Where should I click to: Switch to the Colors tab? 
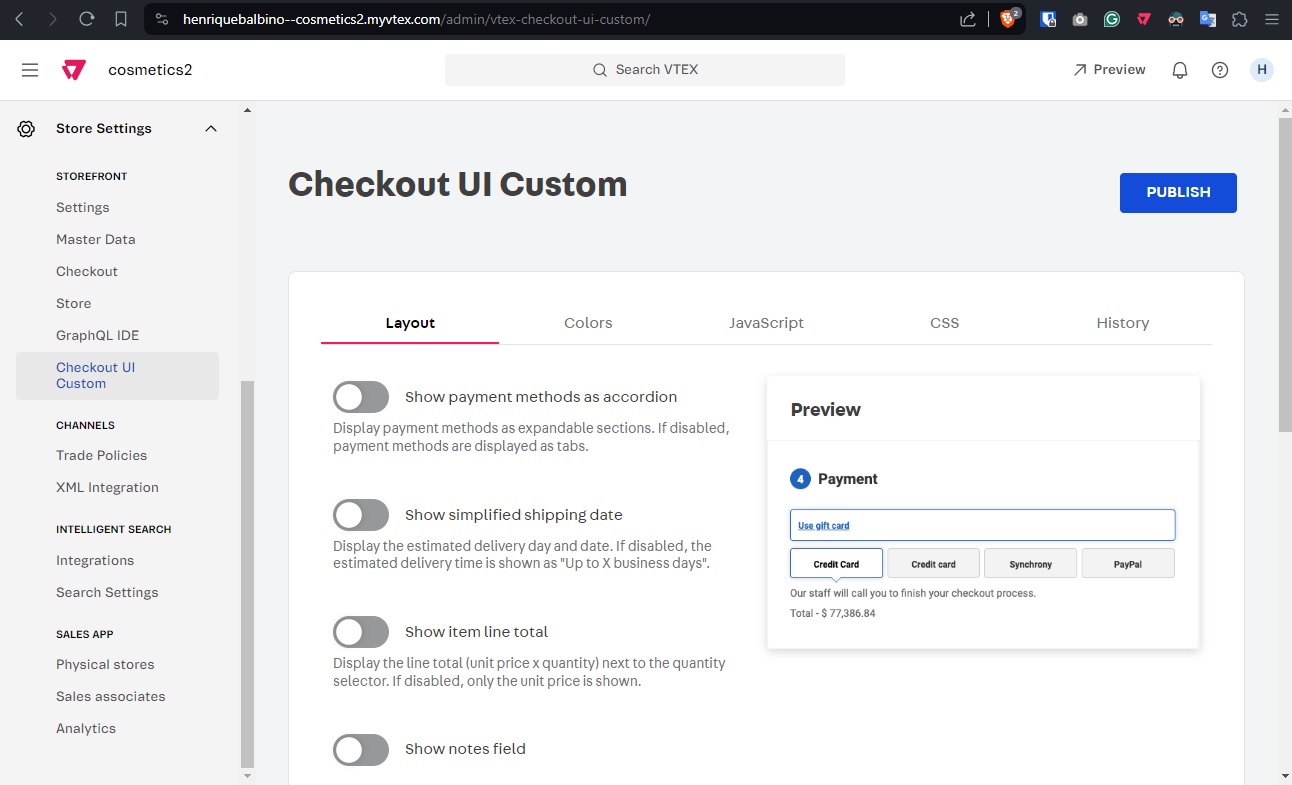[x=588, y=323]
